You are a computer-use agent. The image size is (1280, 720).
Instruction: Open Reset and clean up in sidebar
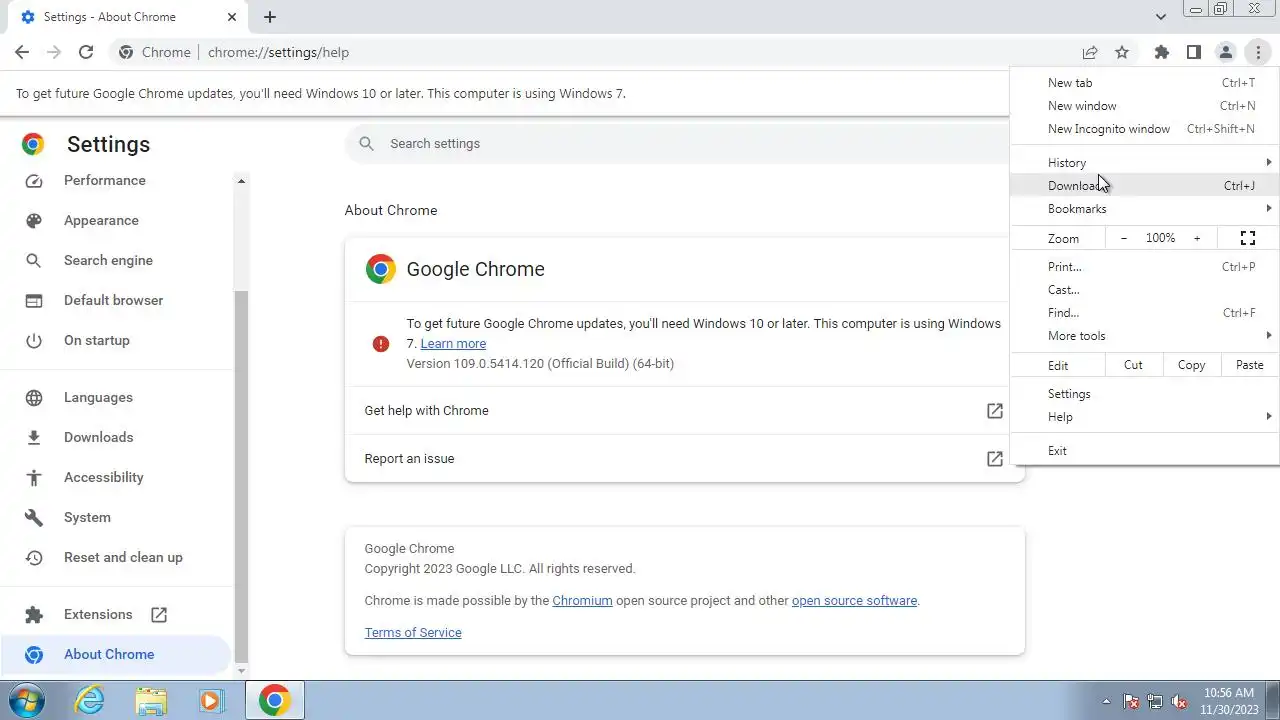click(x=123, y=557)
